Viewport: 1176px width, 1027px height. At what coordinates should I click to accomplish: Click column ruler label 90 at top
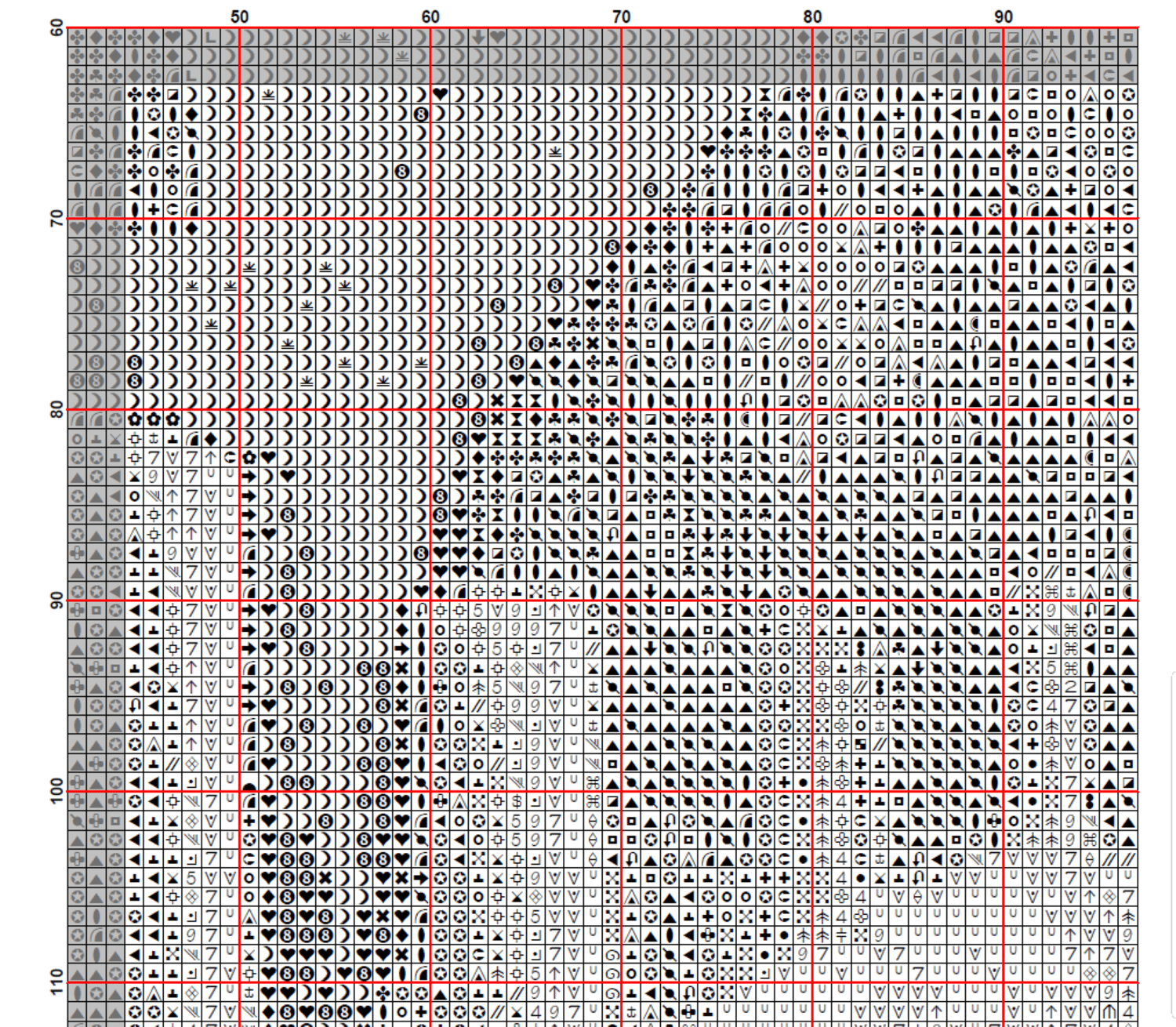1004,16
